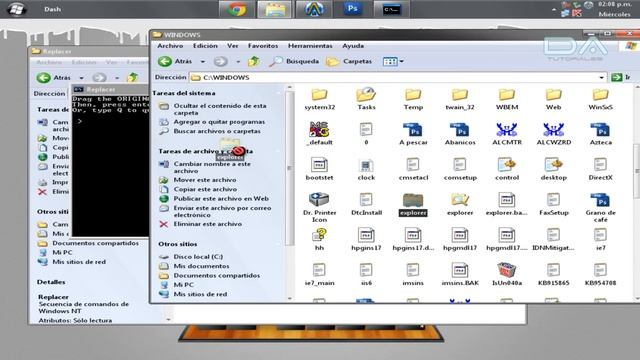Select the _default file icon
Screen dimensions: 640x360
tap(320, 133)
